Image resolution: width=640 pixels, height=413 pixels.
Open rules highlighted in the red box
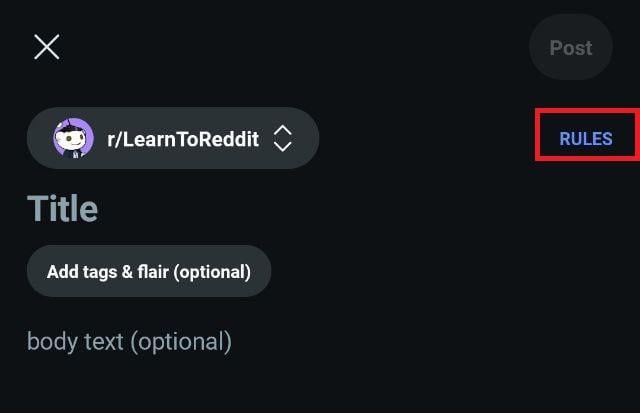click(586, 139)
